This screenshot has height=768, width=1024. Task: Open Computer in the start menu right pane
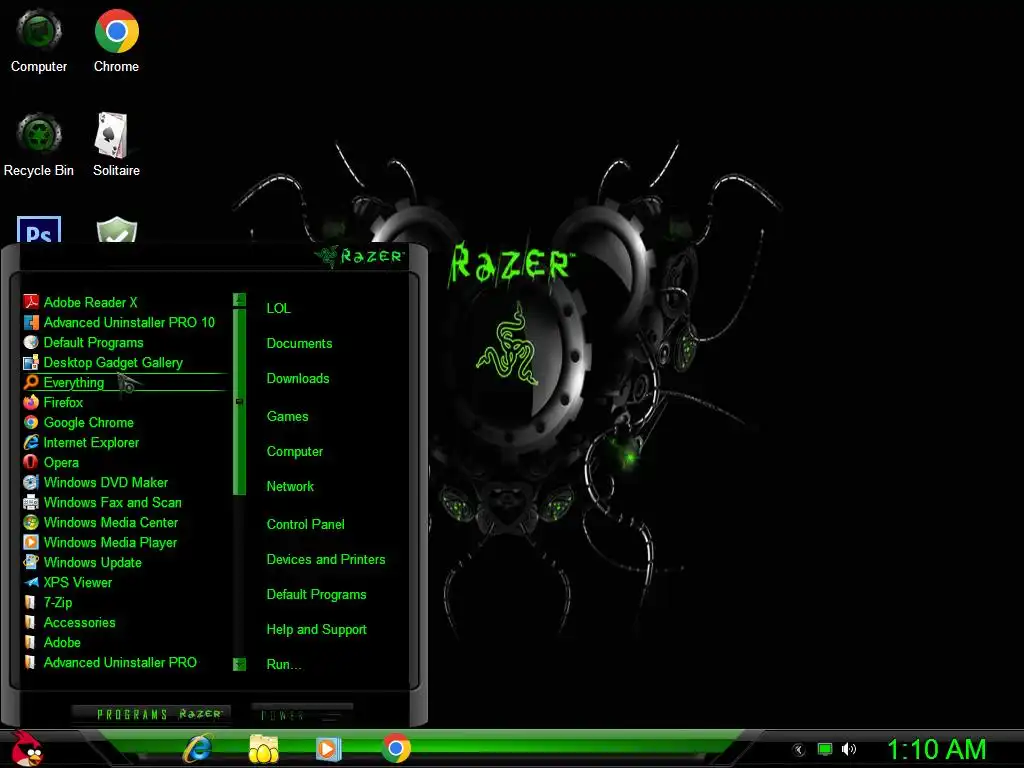point(295,452)
